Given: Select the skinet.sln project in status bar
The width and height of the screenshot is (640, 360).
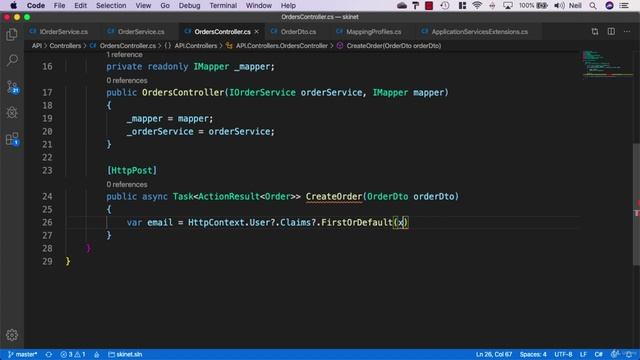Looking at the screenshot, I should 125,354.
